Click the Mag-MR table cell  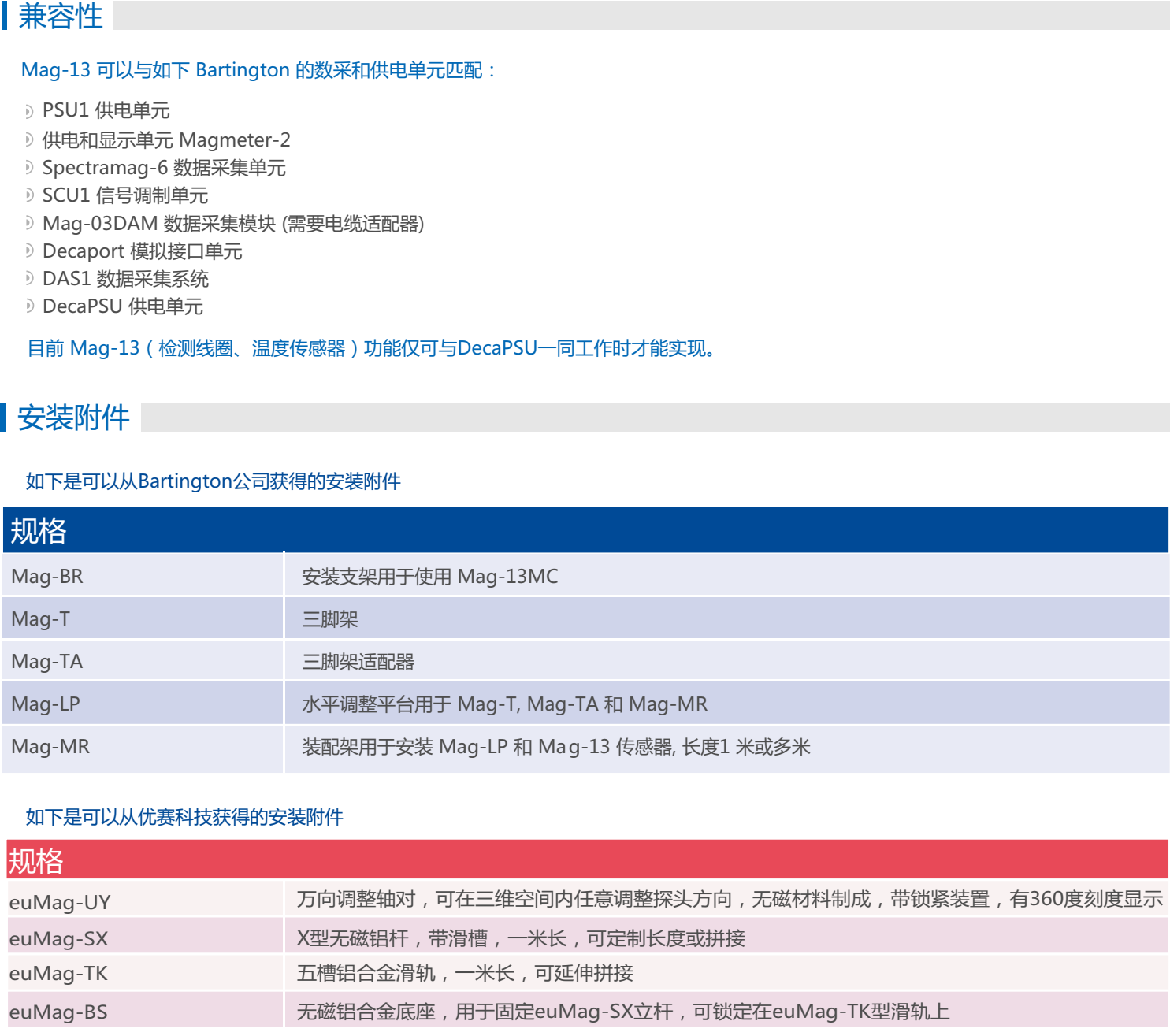(x=143, y=748)
